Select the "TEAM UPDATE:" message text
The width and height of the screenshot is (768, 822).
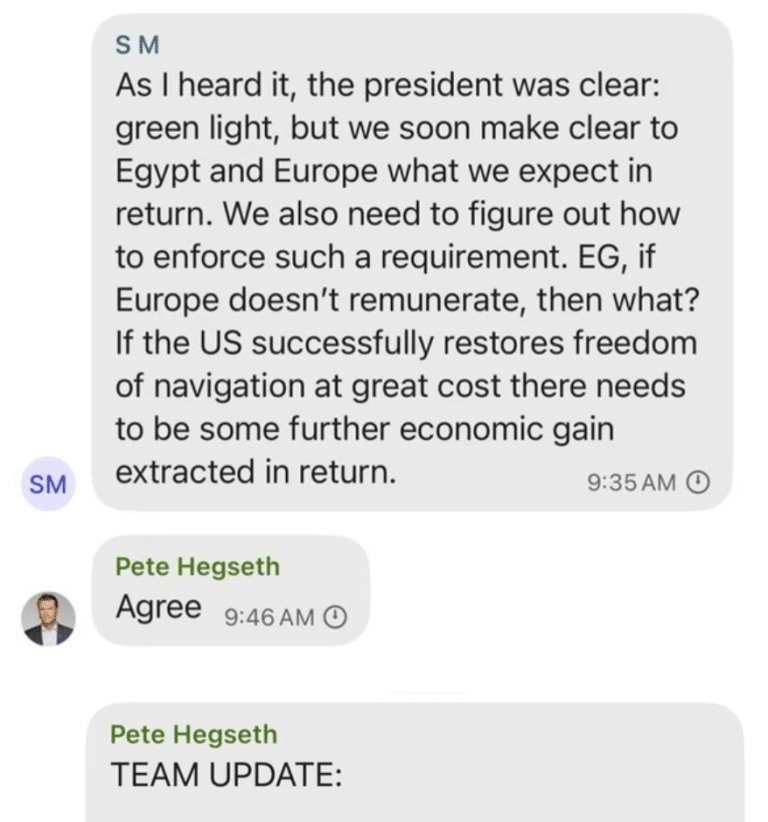[x=226, y=775]
